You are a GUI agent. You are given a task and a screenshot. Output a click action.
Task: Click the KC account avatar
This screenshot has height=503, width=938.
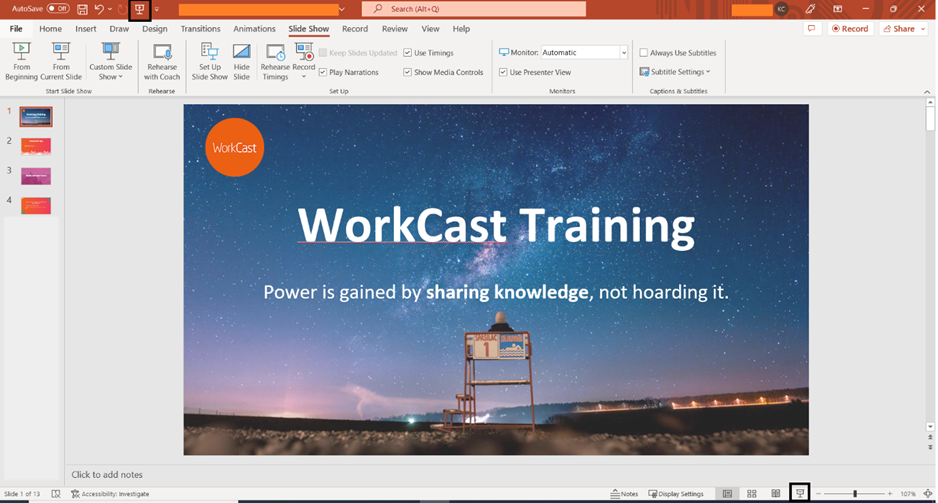click(x=781, y=9)
